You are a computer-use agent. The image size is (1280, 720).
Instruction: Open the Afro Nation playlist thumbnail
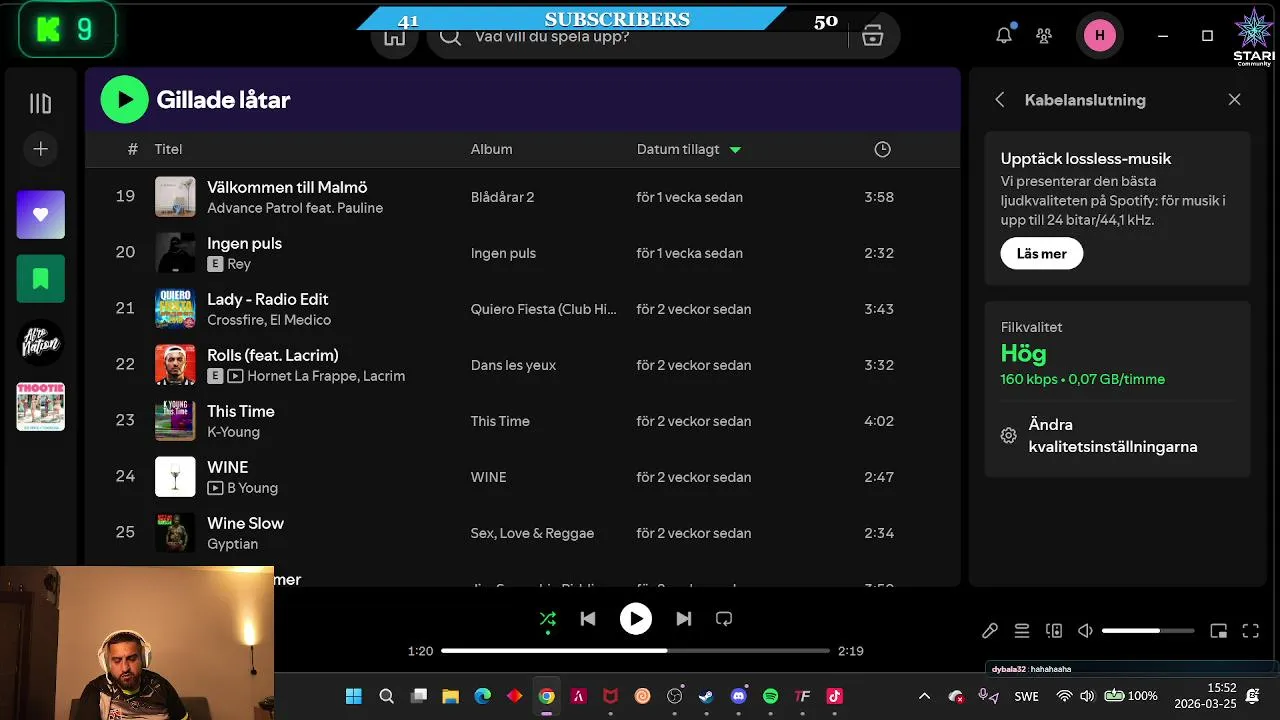[41, 343]
